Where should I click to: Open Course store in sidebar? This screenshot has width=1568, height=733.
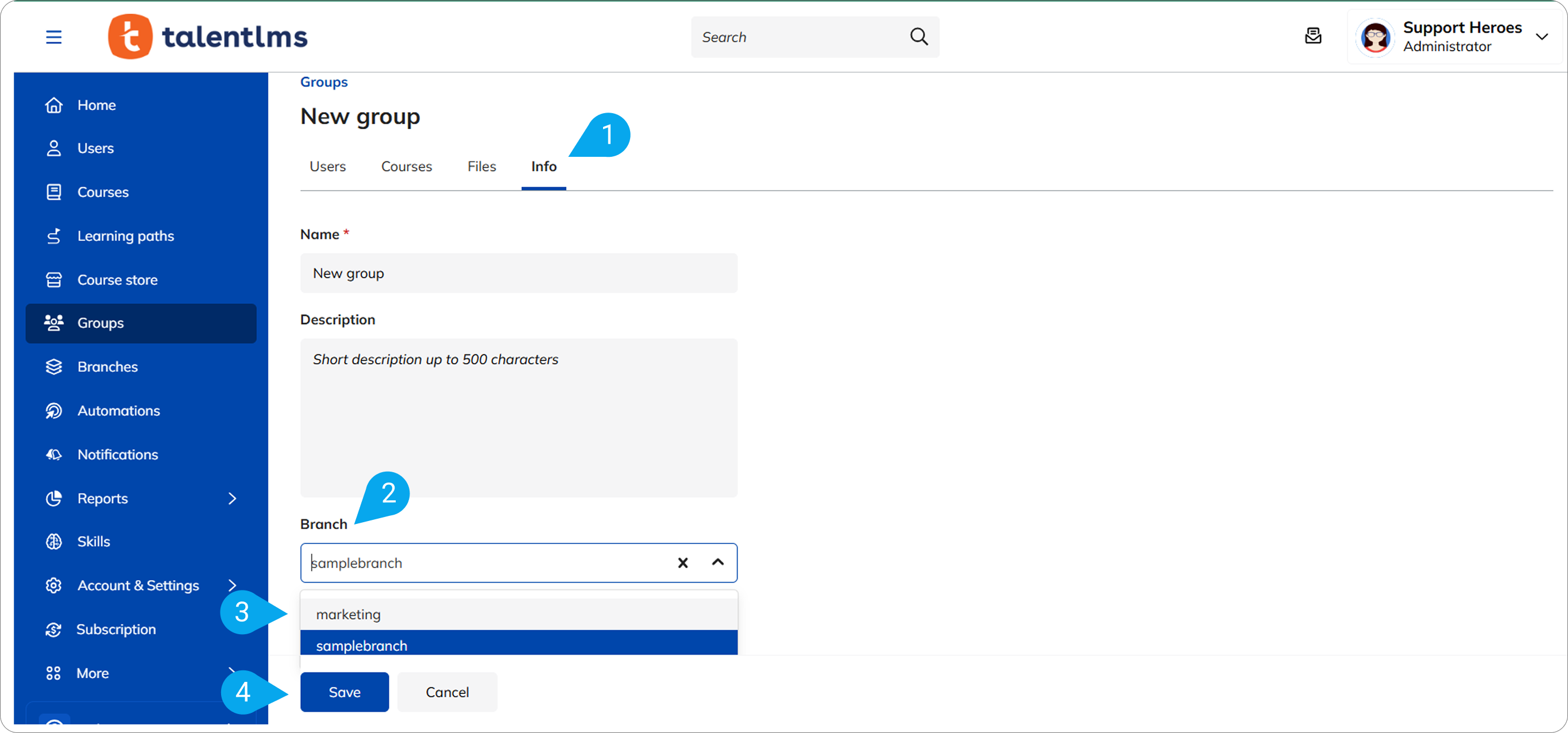click(117, 280)
